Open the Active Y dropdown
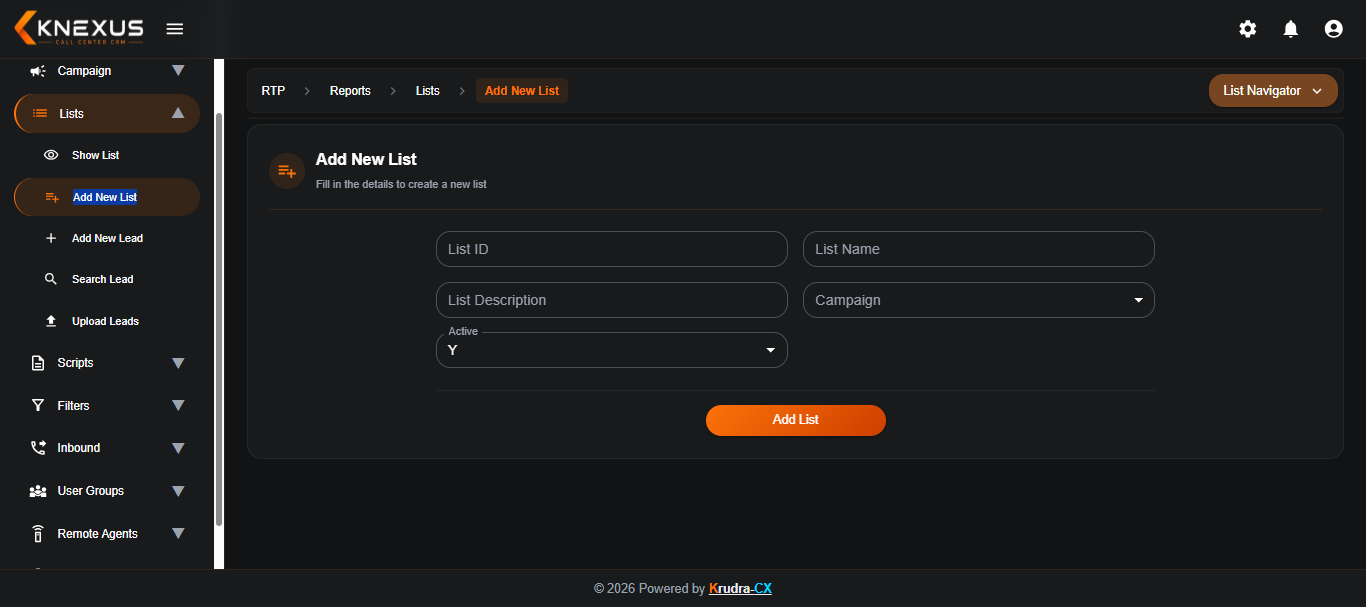The width and height of the screenshot is (1366, 607). coord(612,350)
